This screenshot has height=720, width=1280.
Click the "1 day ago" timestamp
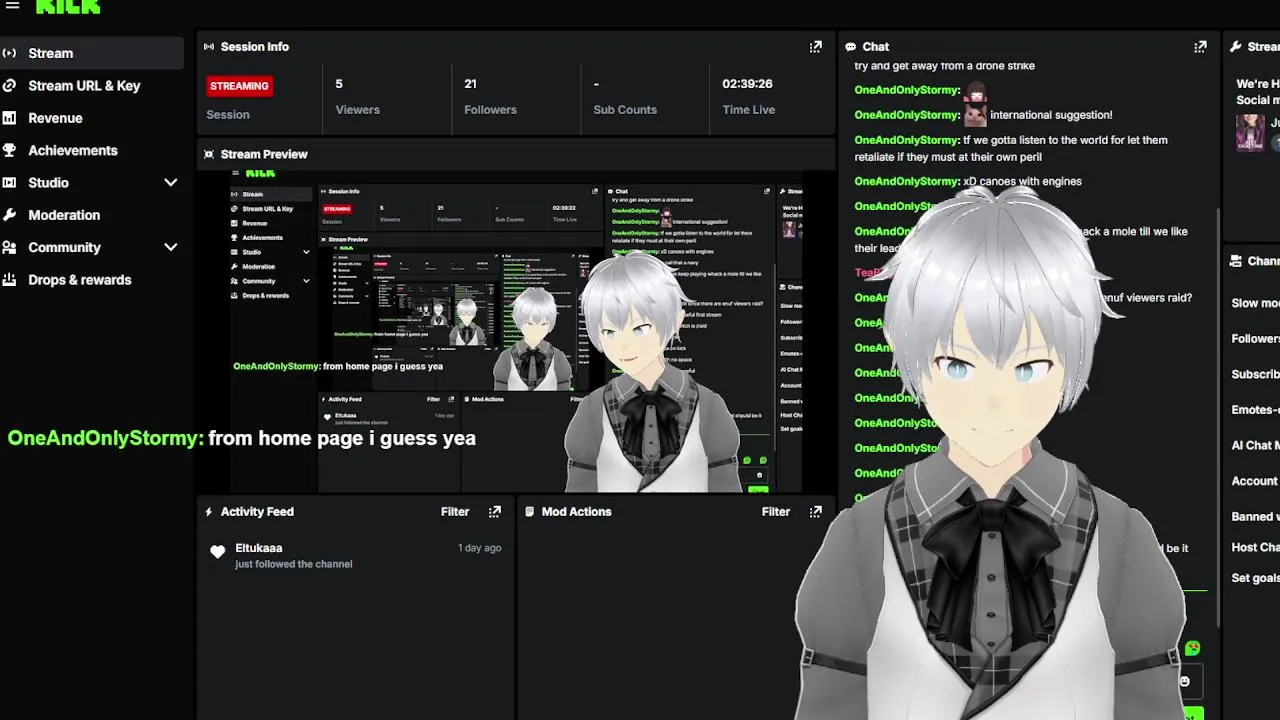pos(480,548)
